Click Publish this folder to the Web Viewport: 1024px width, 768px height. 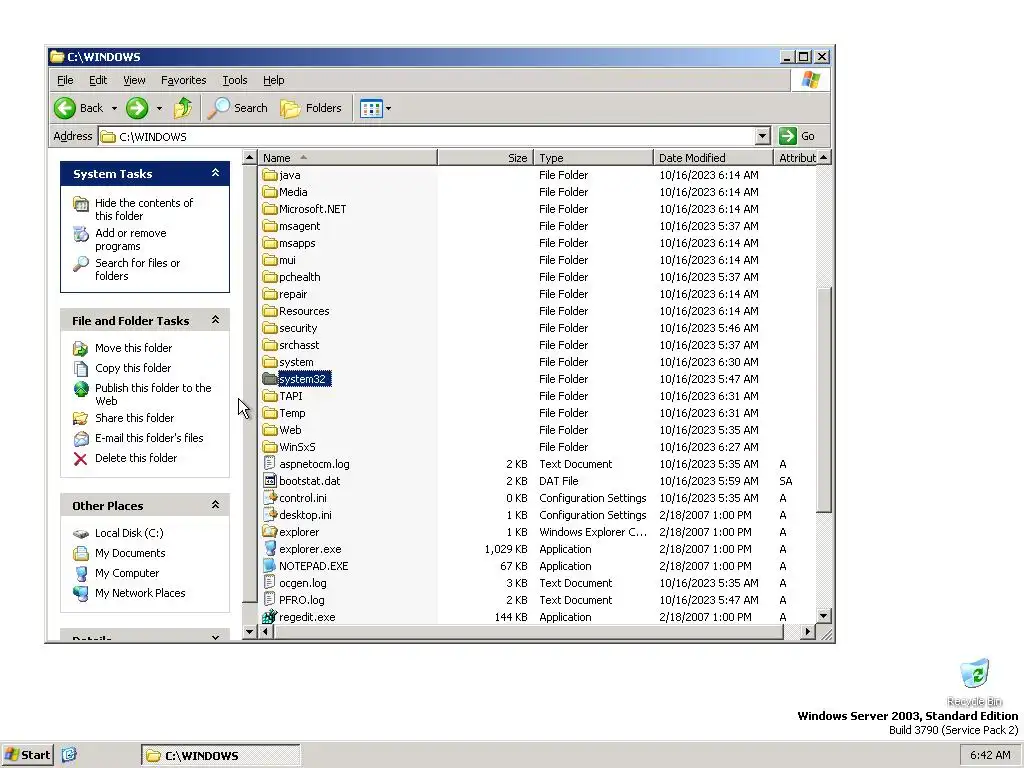click(x=153, y=394)
